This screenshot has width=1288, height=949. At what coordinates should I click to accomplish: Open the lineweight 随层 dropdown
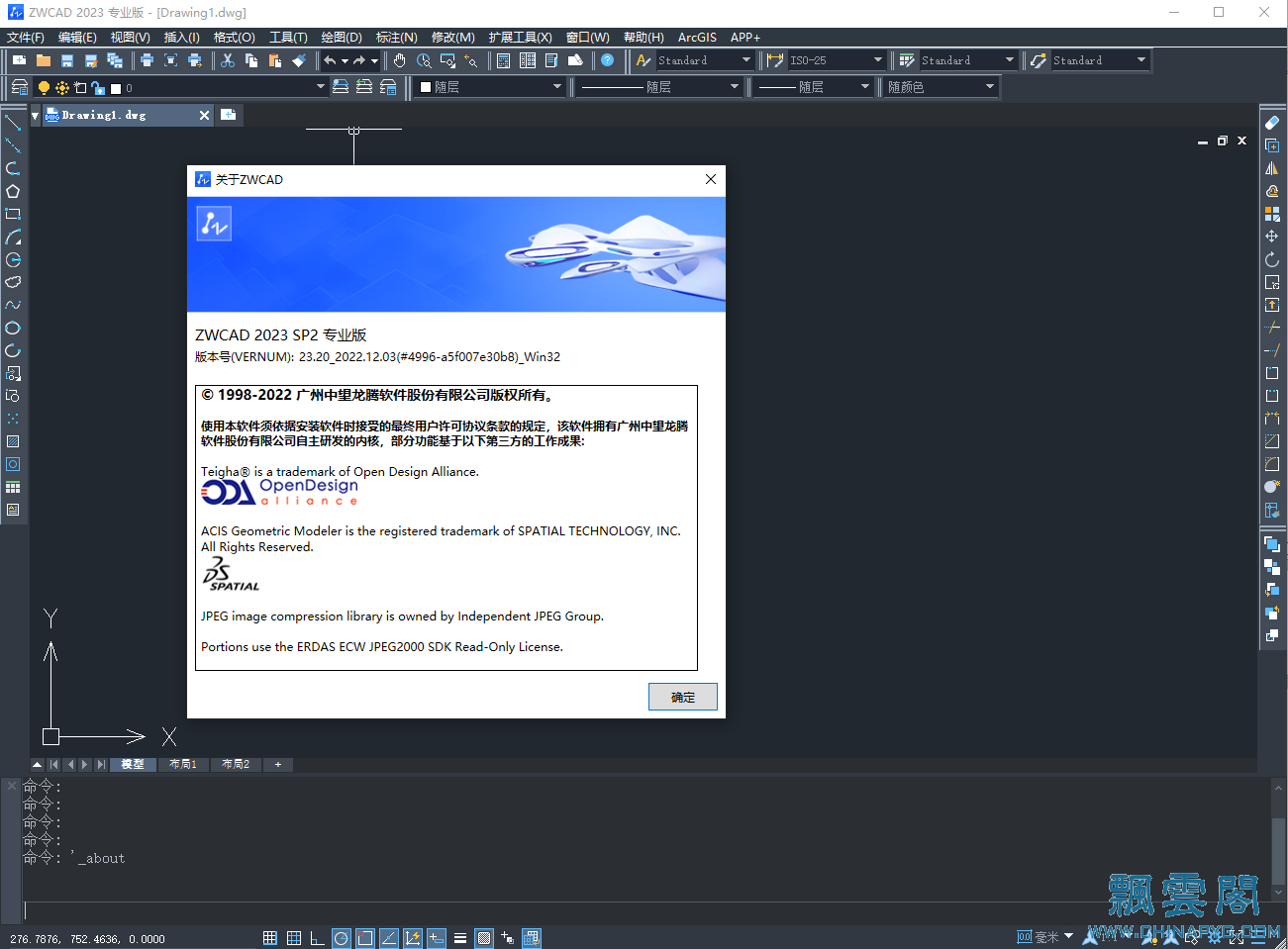click(x=814, y=87)
